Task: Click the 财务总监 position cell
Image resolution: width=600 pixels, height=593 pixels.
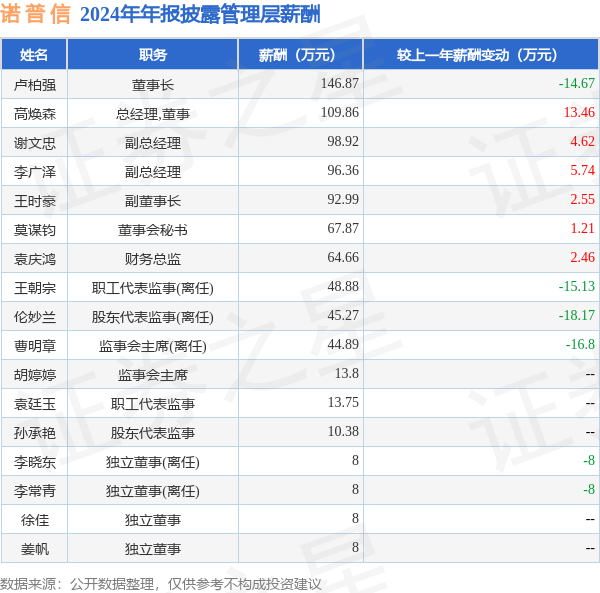Action: (x=153, y=259)
